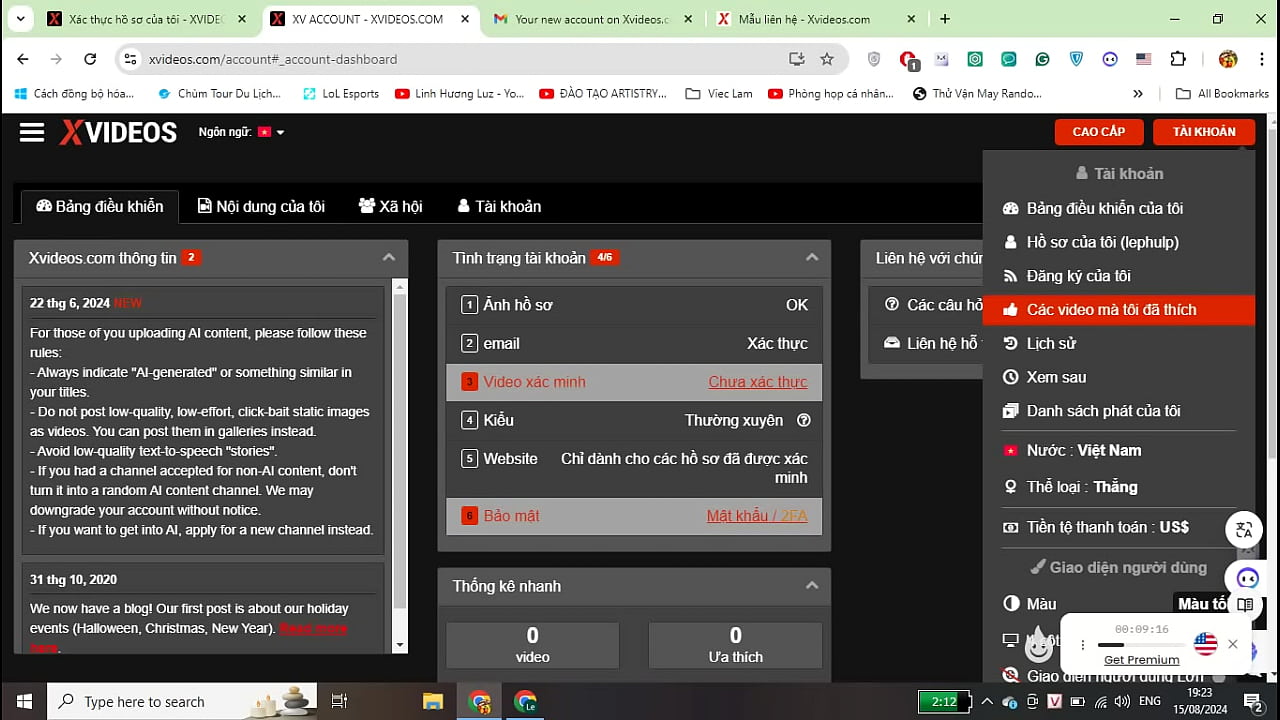Open Các câu hỏi question icon
The height and width of the screenshot is (720, 1280).
click(x=892, y=305)
